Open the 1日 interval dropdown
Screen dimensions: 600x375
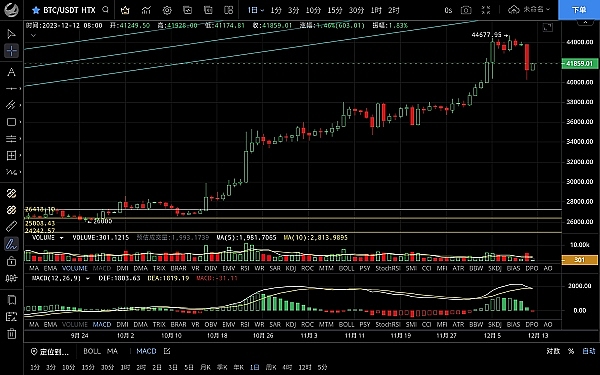pyautogui.click(x=256, y=10)
